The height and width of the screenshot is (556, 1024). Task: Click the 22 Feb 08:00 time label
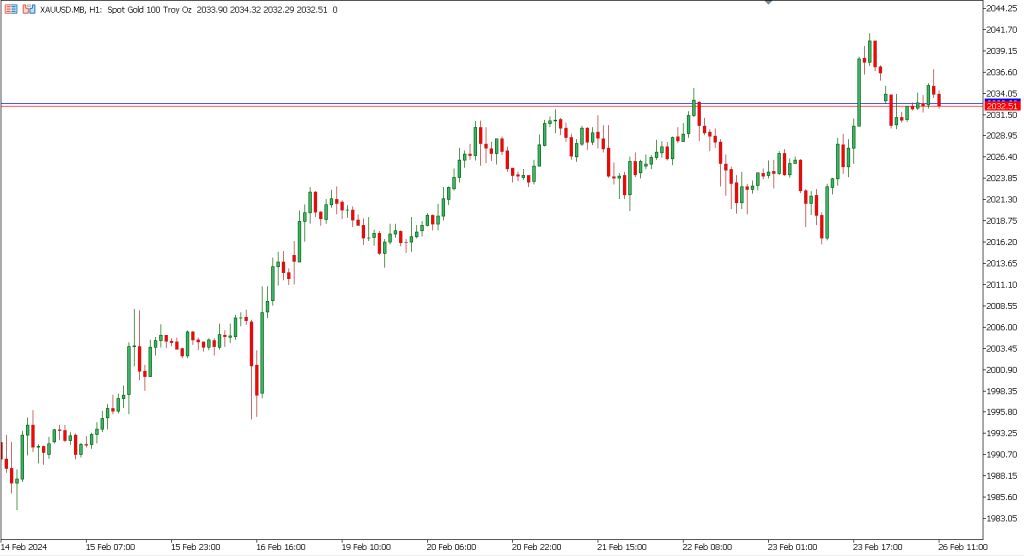[x=707, y=547]
